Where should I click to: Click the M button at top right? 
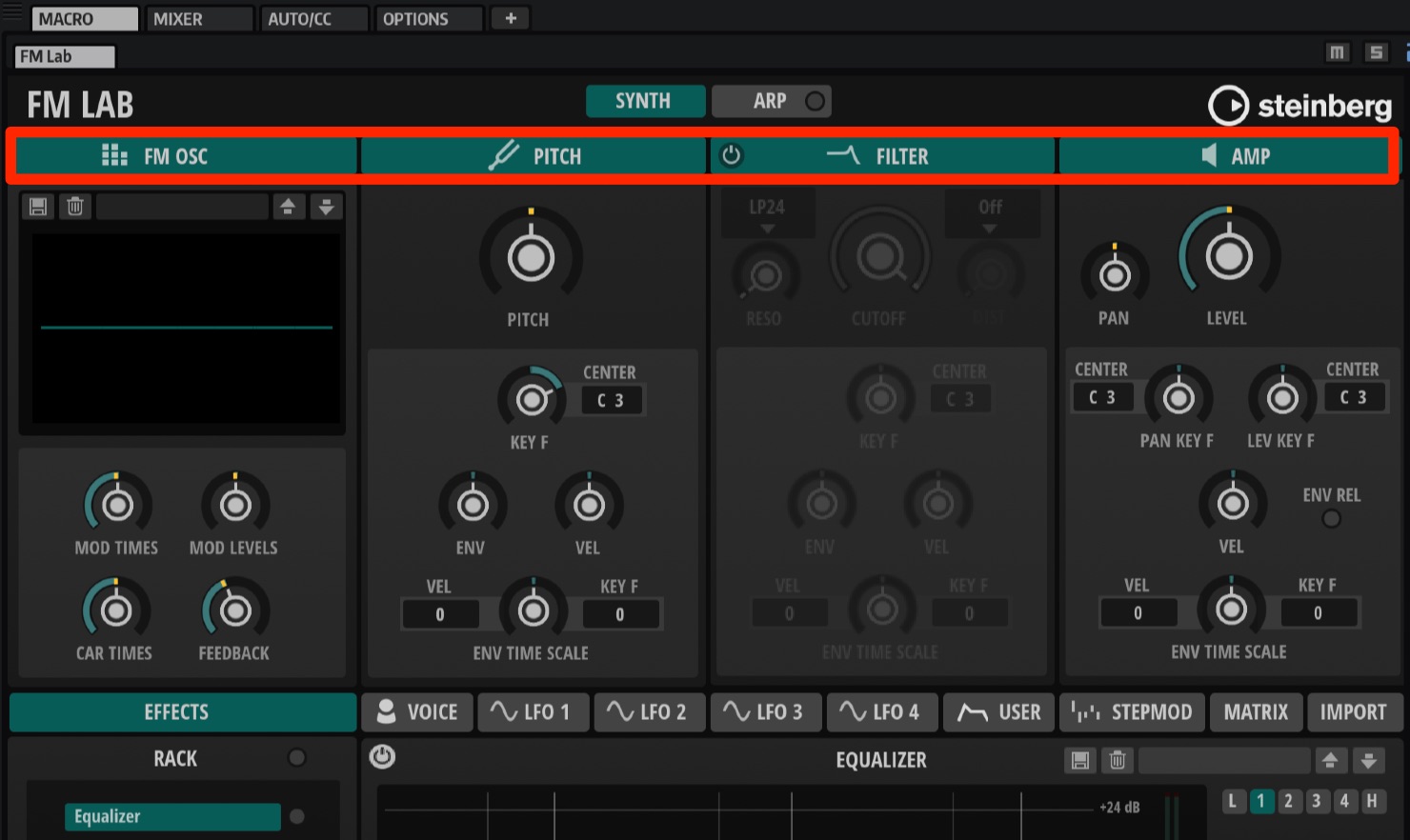click(1338, 52)
